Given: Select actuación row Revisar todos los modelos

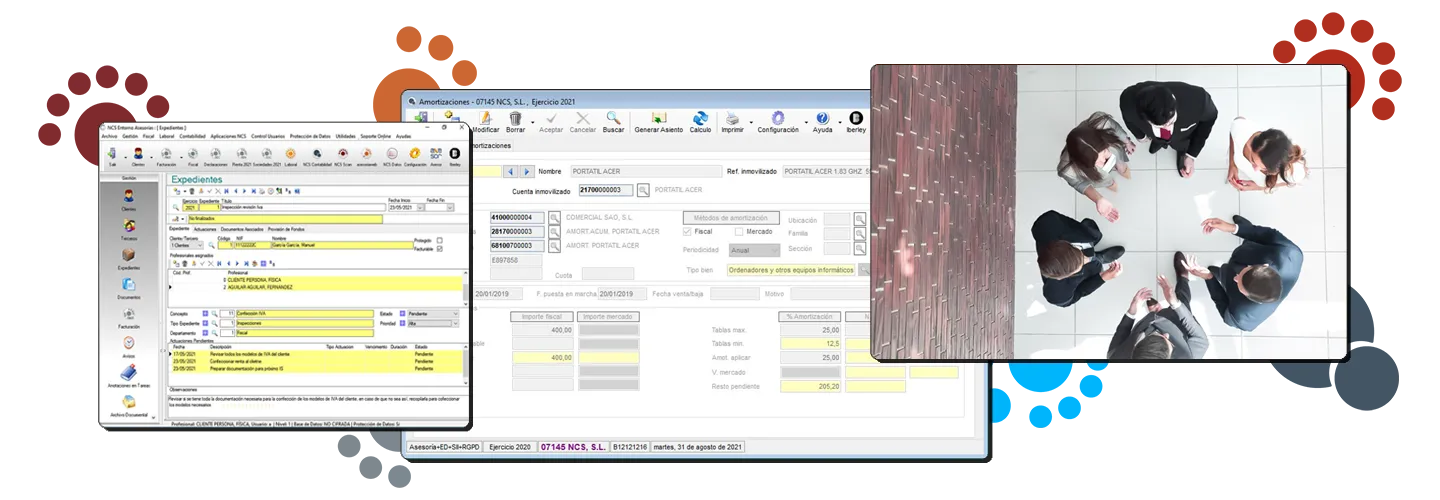Looking at the screenshot, I should pyautogui.click(x=316, y=354).
